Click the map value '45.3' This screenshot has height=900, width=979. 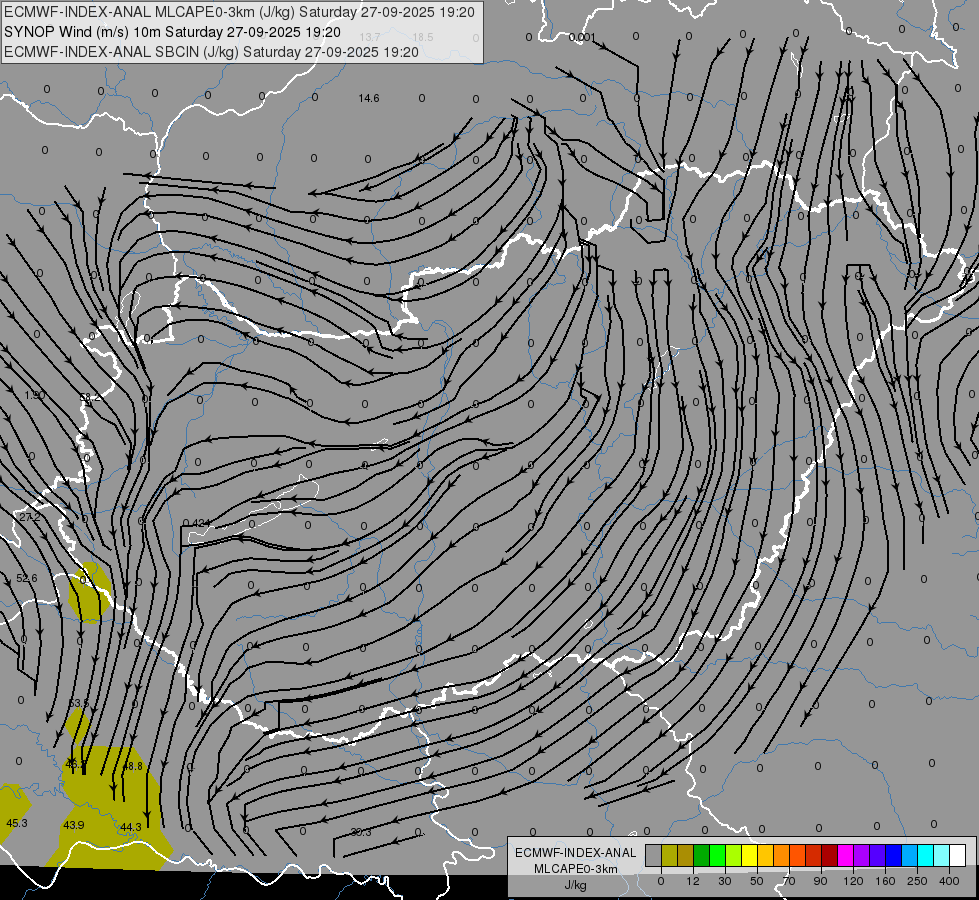tap(17, 823)
